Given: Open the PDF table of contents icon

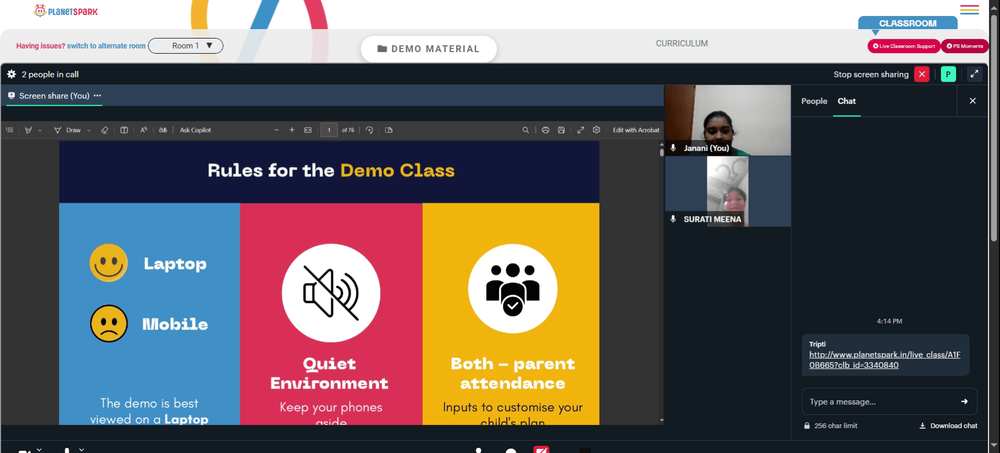Looking at the screenshot, I should click(x=10, y=130).
